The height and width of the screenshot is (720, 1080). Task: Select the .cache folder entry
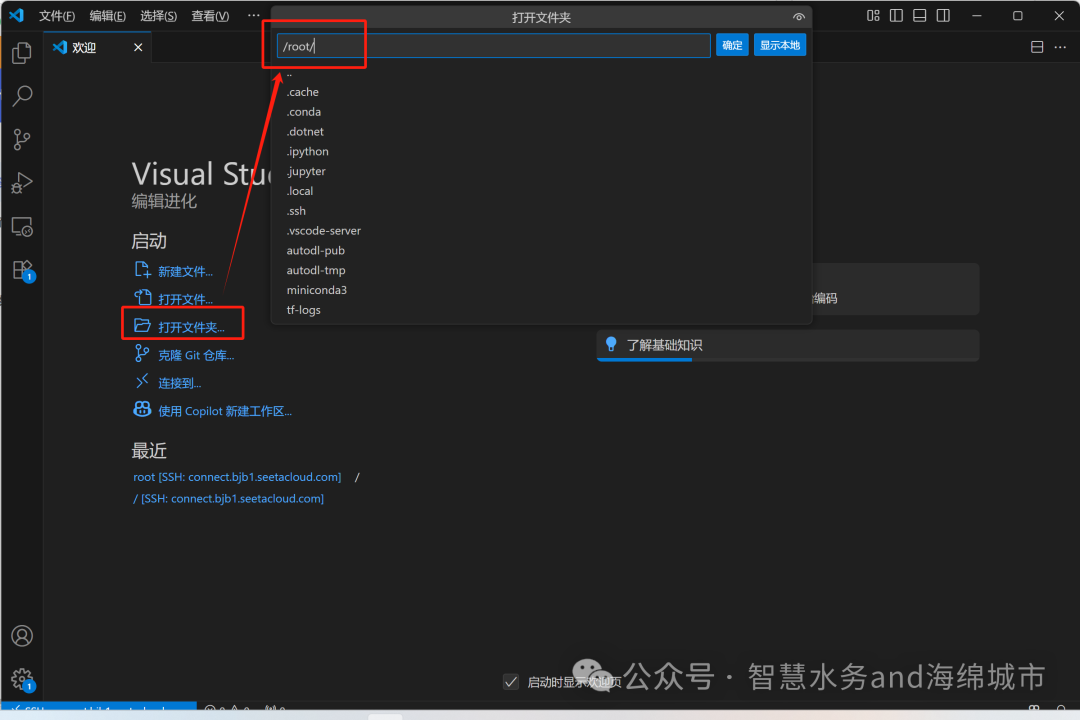541,92
